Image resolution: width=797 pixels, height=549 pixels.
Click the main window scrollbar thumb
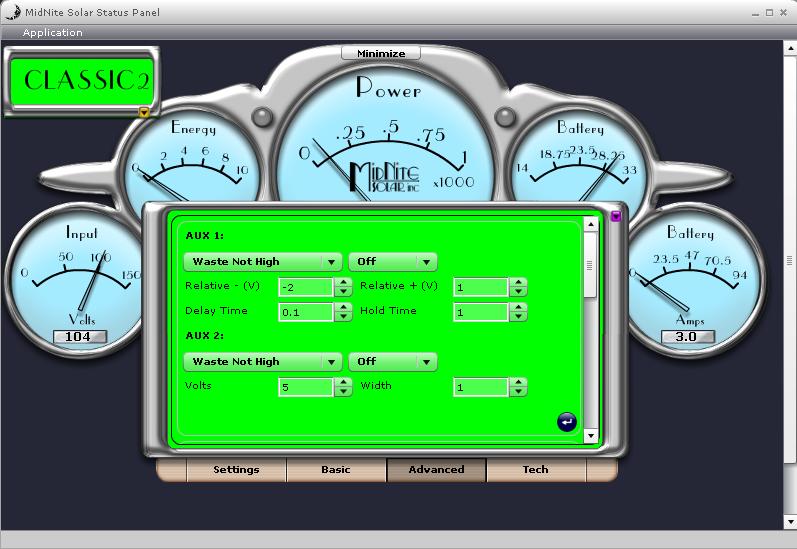coord(790,260)
